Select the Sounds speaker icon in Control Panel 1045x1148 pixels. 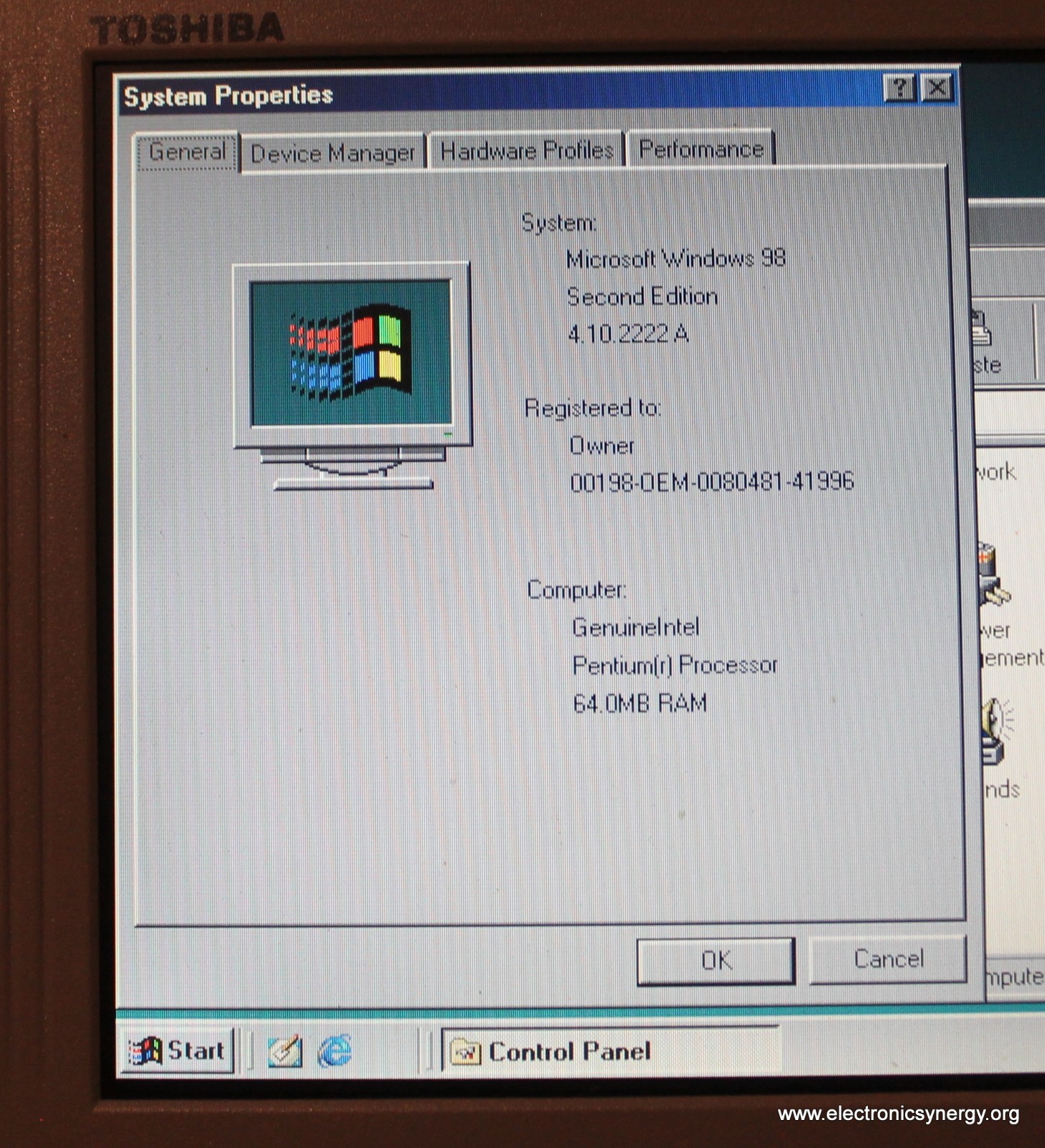[998, 730]
